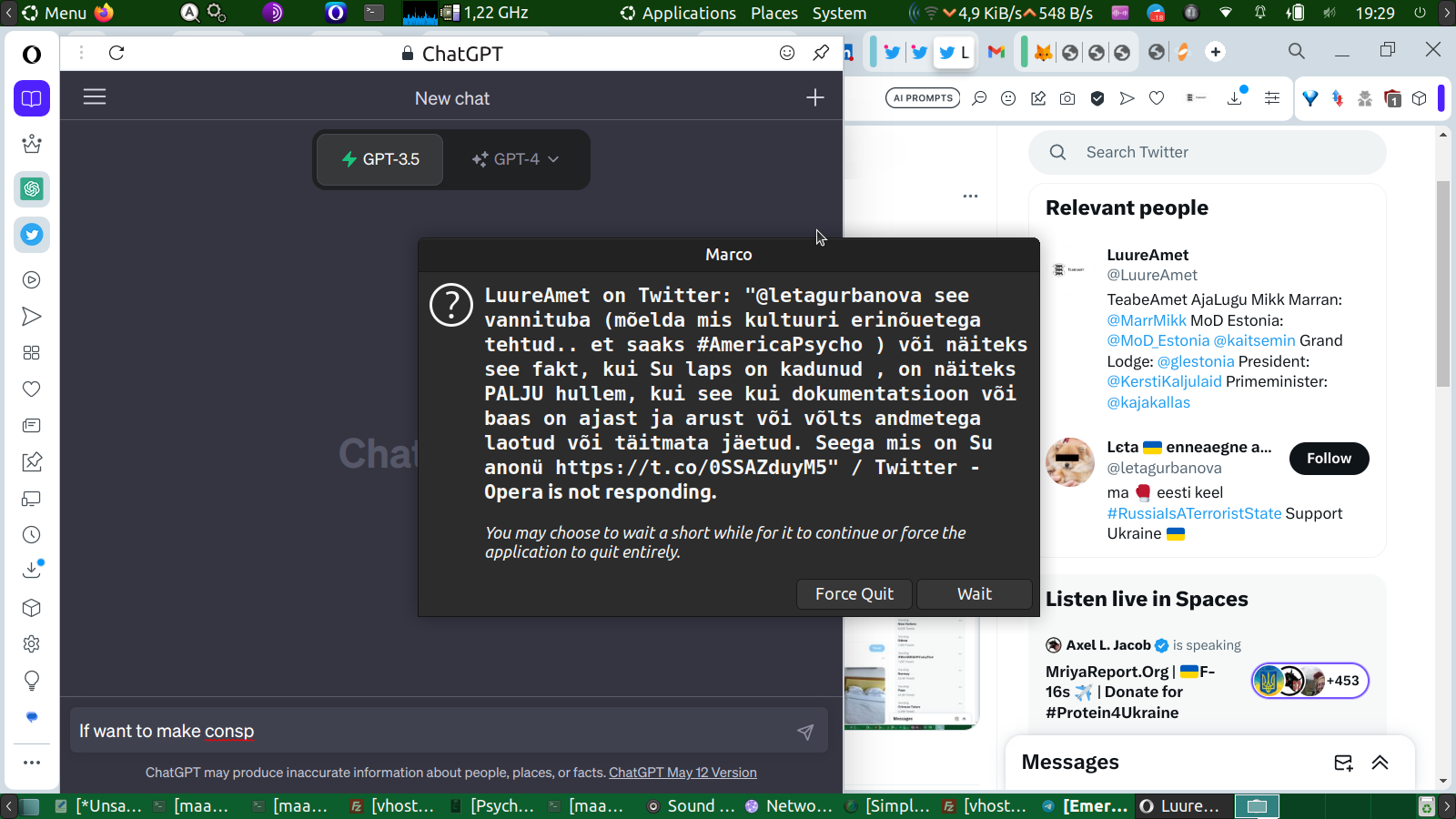Open Settings gear in Opera sidebar
Screen dimensions: 1456x819
tap(32, 644)
